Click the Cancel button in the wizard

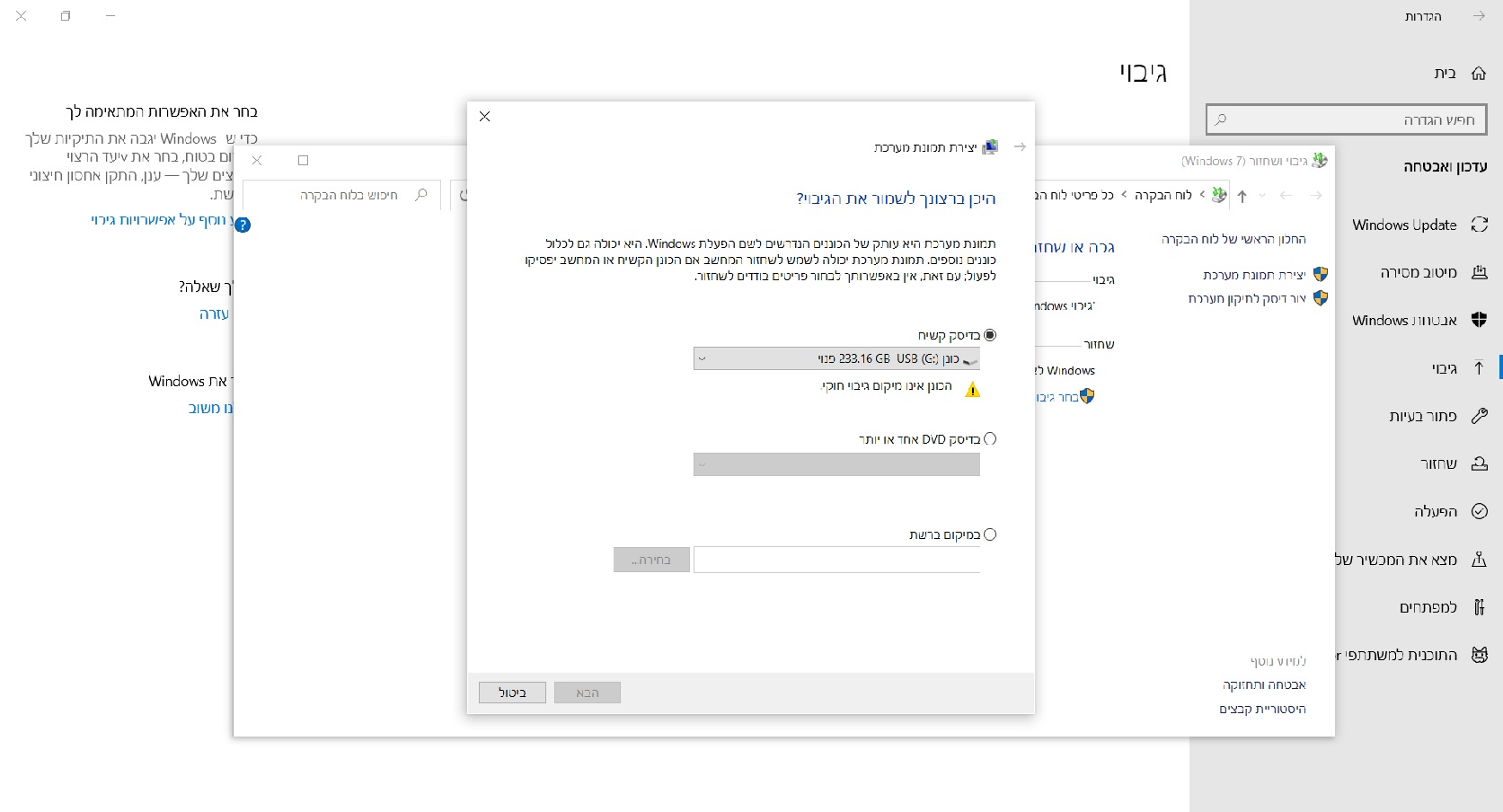[x=512, y=693]
